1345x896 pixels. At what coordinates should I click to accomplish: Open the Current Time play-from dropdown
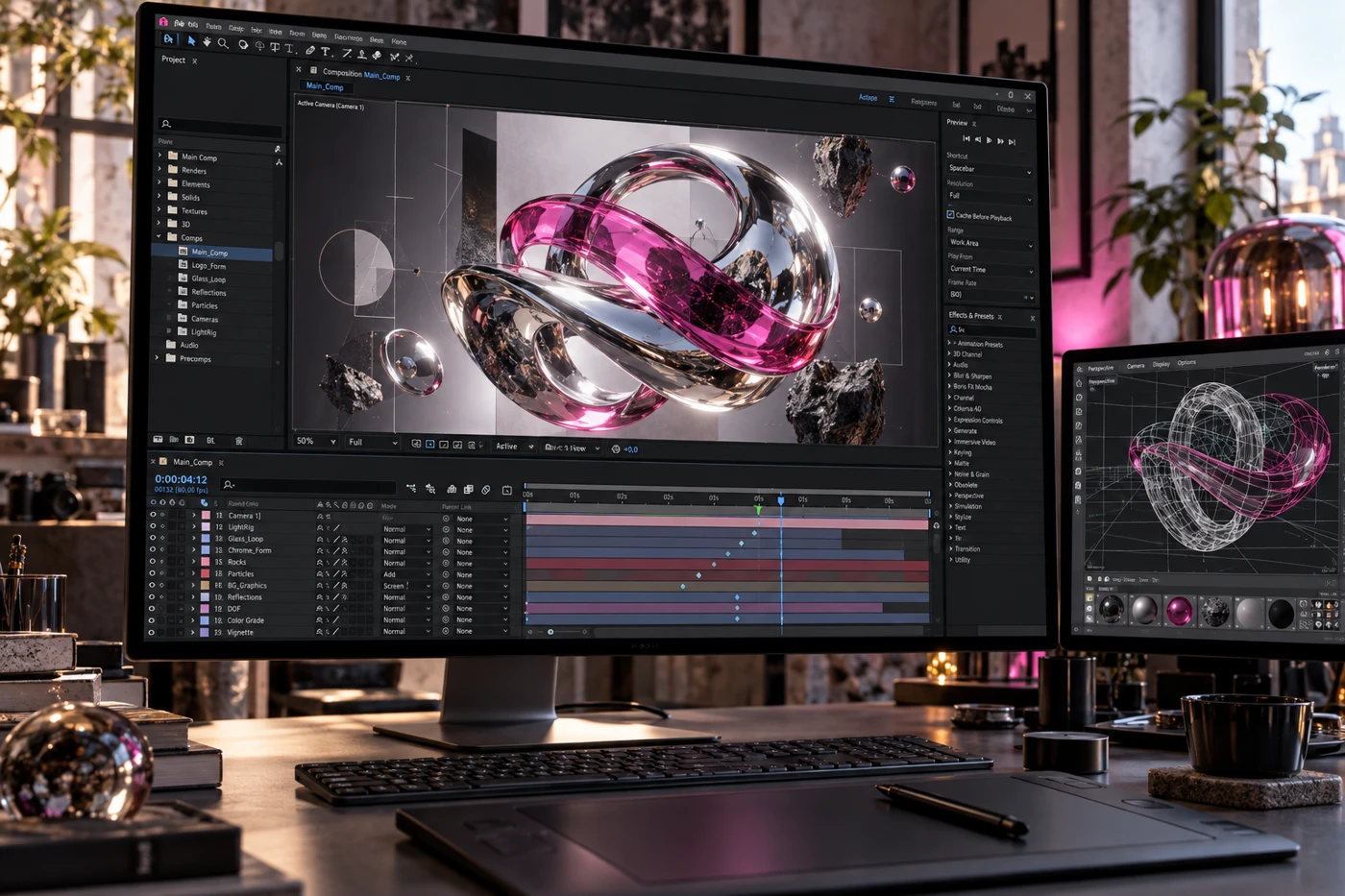tap(990, 270)
